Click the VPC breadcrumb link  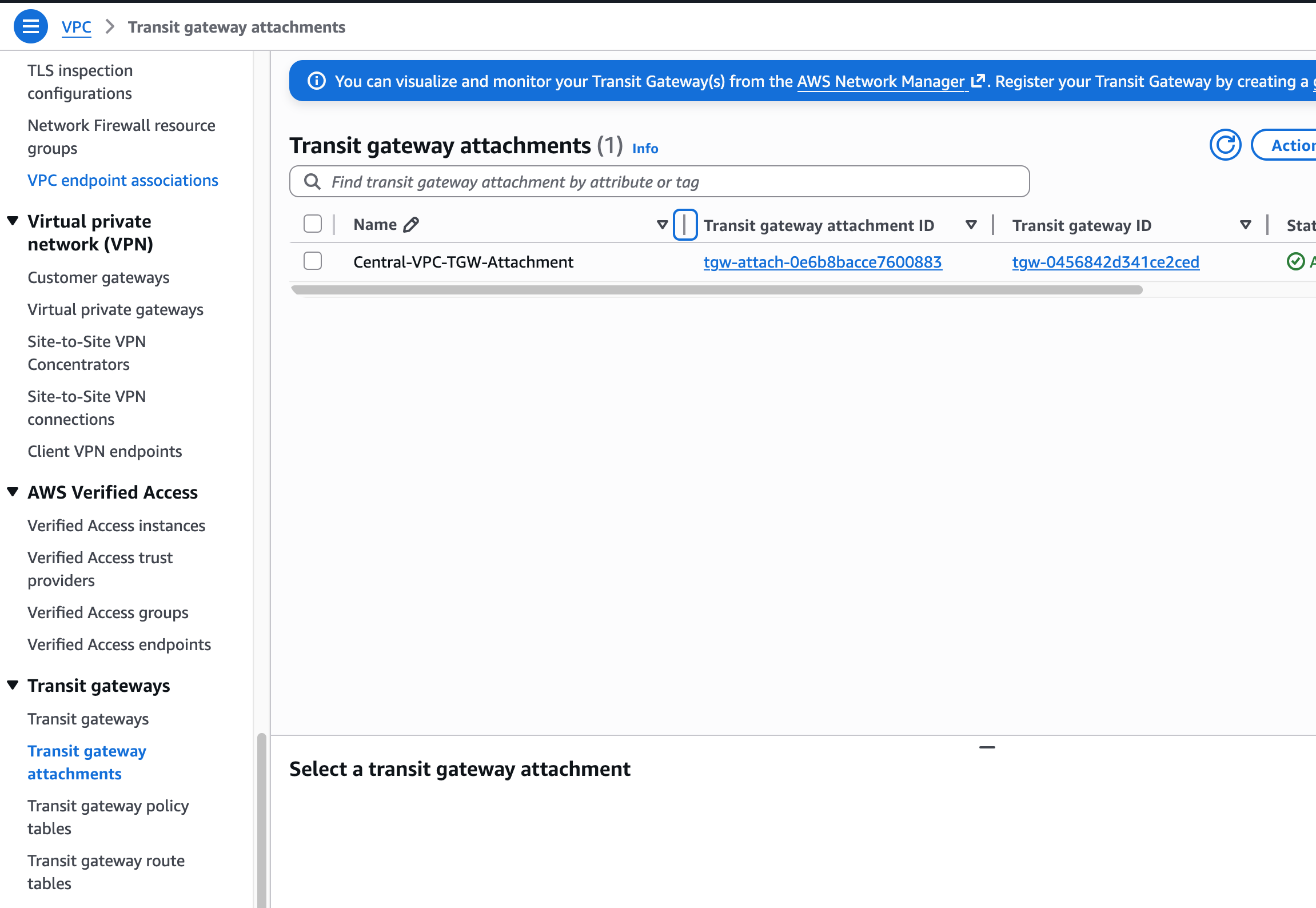(76, 27)
